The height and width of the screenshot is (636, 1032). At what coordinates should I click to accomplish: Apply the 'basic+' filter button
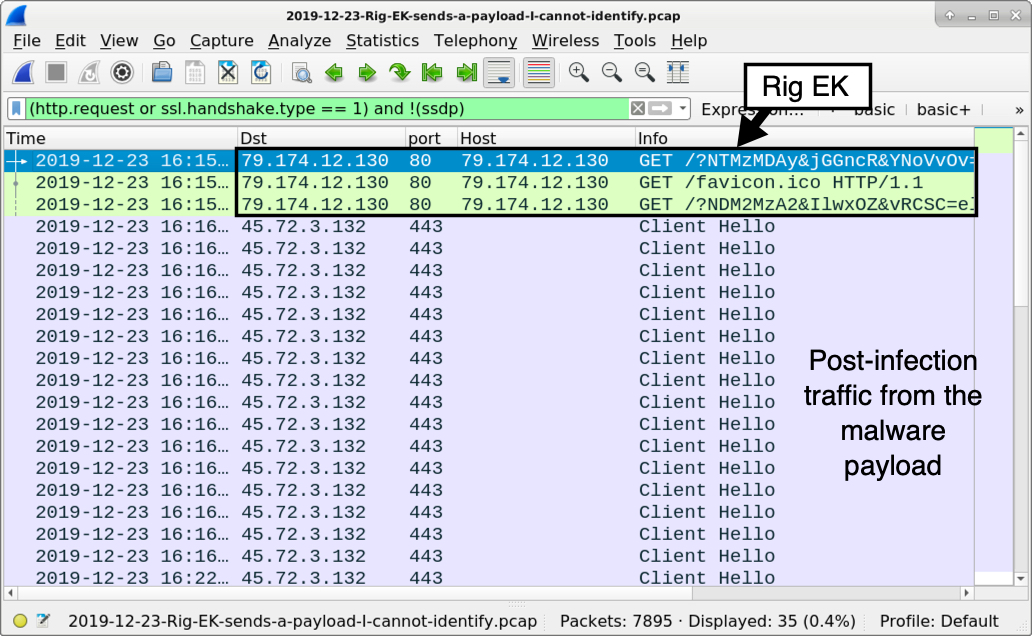coord(943,109)
